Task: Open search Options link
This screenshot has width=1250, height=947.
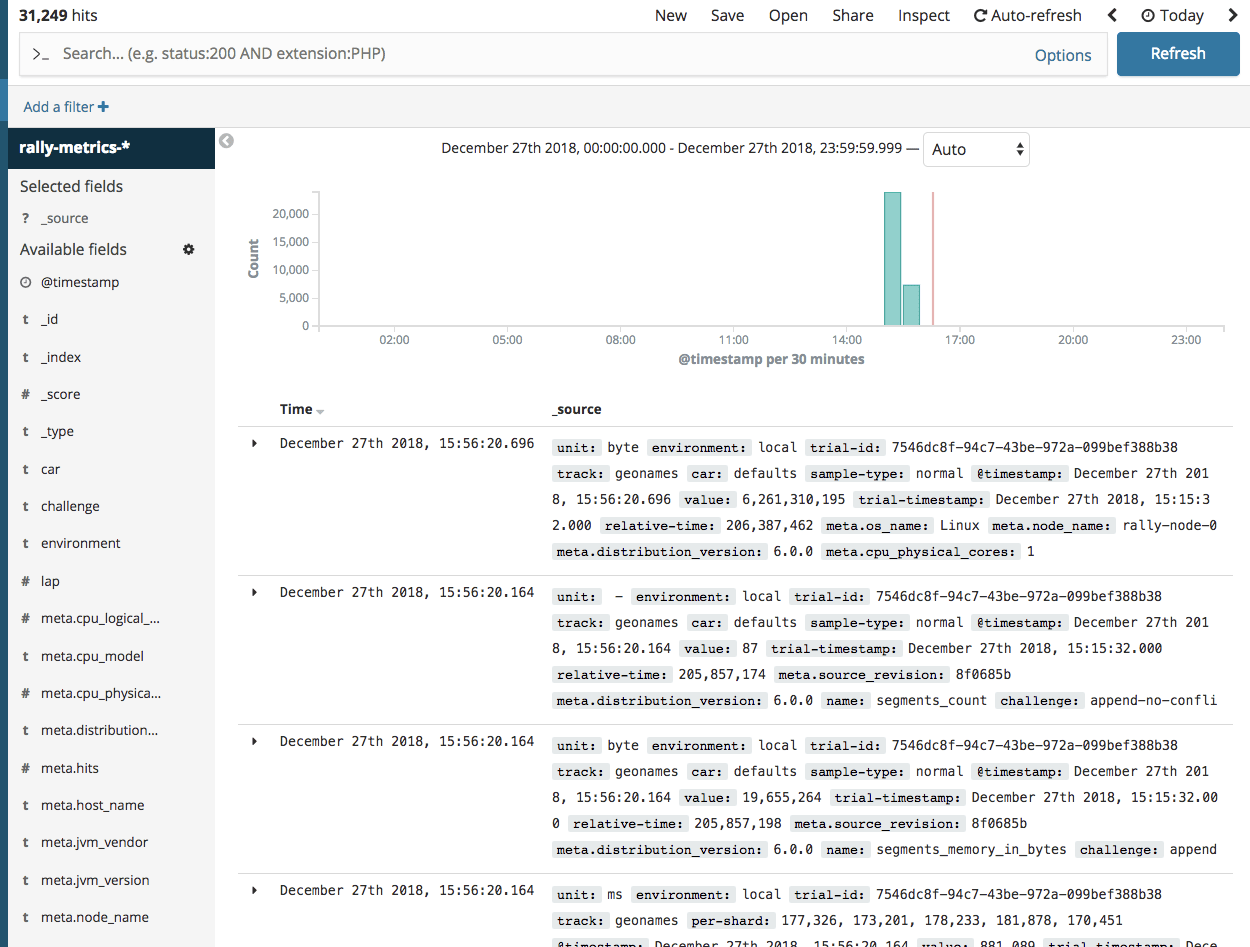Action: [x=1063, y=55]
